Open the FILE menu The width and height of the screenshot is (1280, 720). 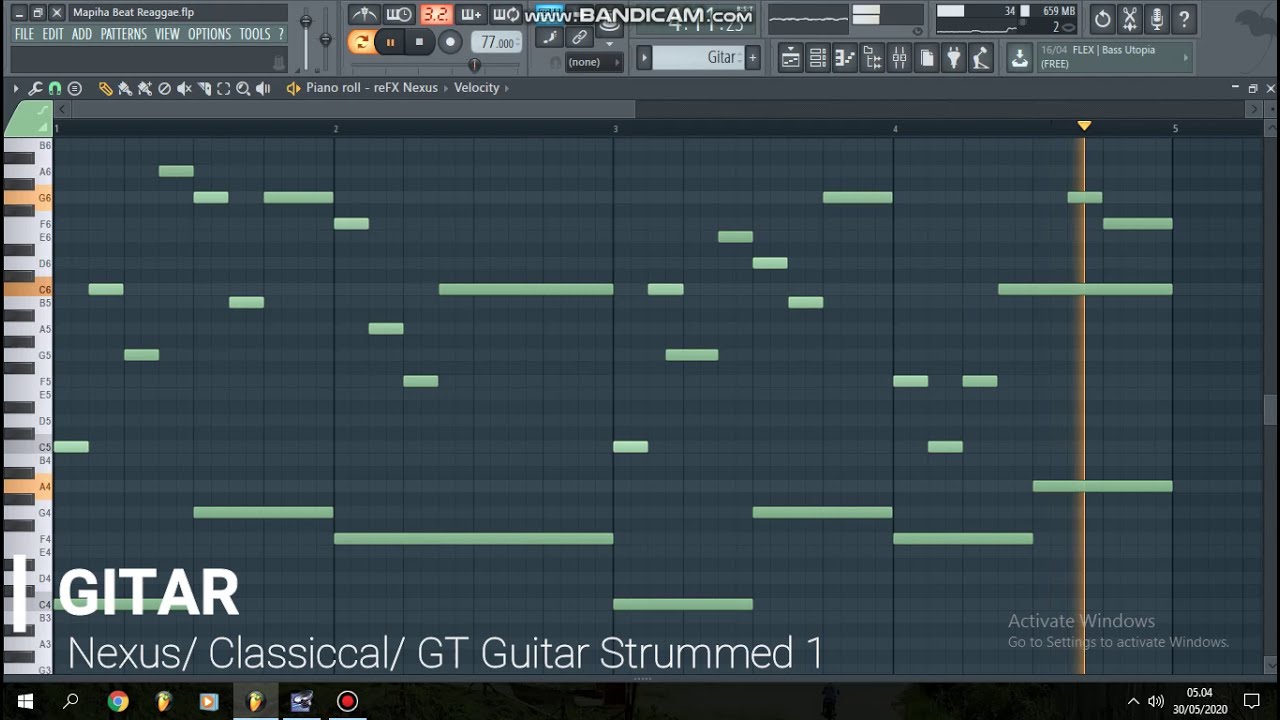point(24,34)
